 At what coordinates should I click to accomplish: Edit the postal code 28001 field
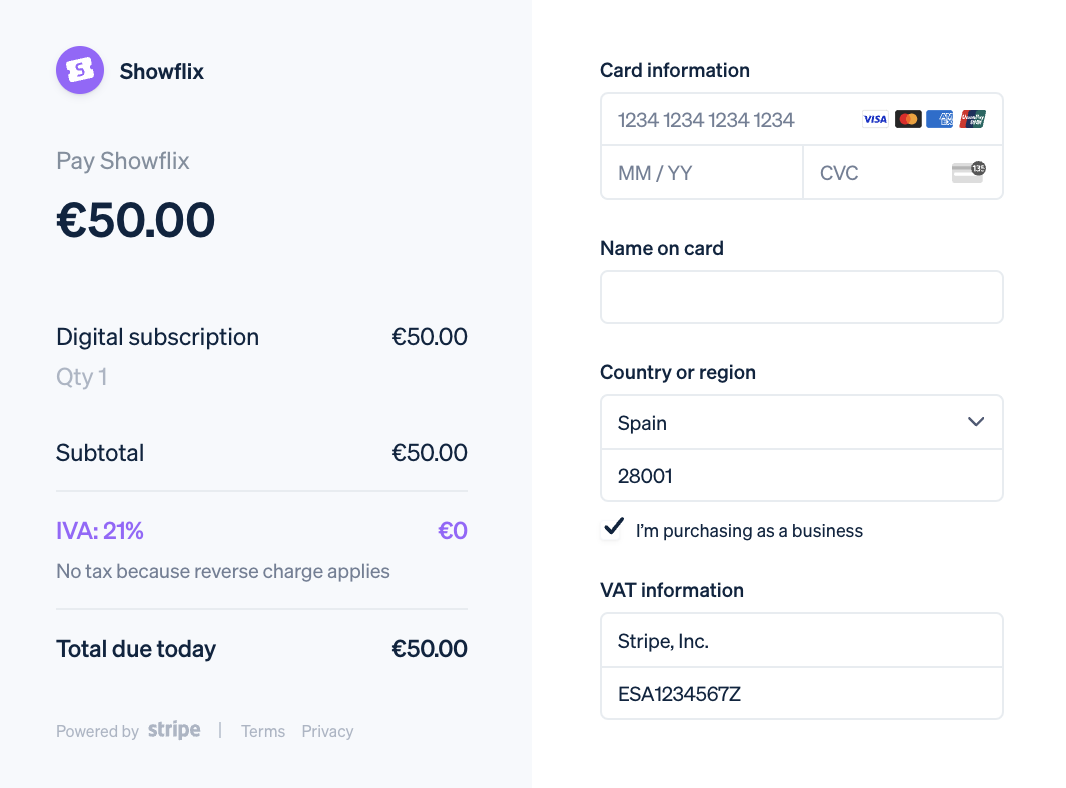[x=801, y=476]
